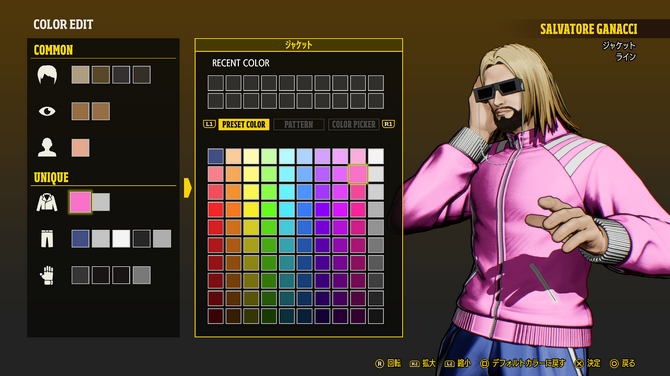Select the blue pants color swatch
Screen dimensions: 670x376
pyautogui.click(x=80, y=239)
